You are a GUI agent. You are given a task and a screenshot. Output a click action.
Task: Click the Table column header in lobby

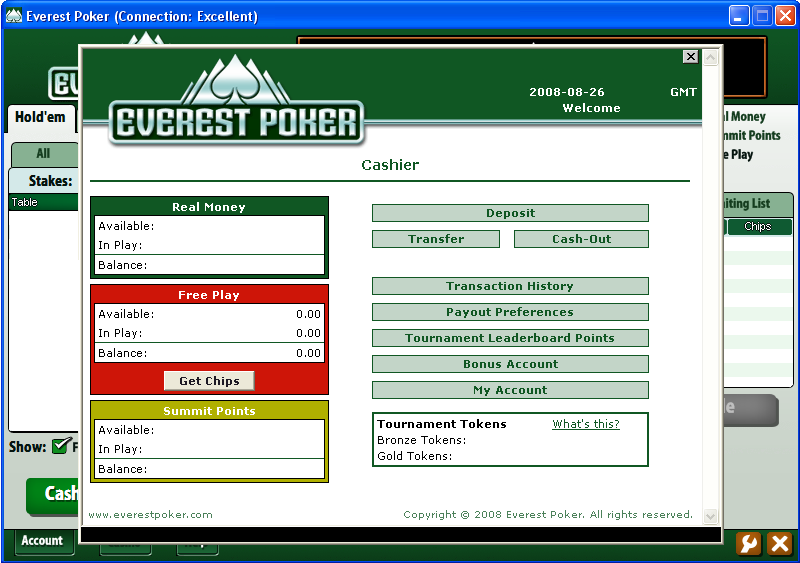pyautogui.click(x=43, y=202)
